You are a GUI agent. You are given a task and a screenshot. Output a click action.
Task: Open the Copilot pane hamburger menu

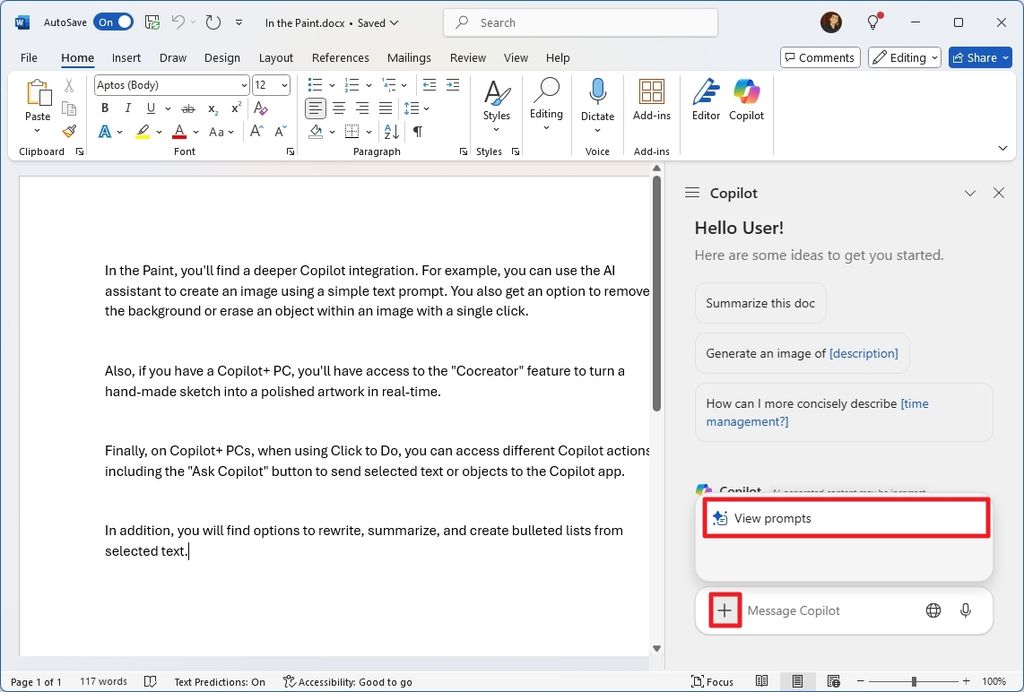click(x=692, y=193)
